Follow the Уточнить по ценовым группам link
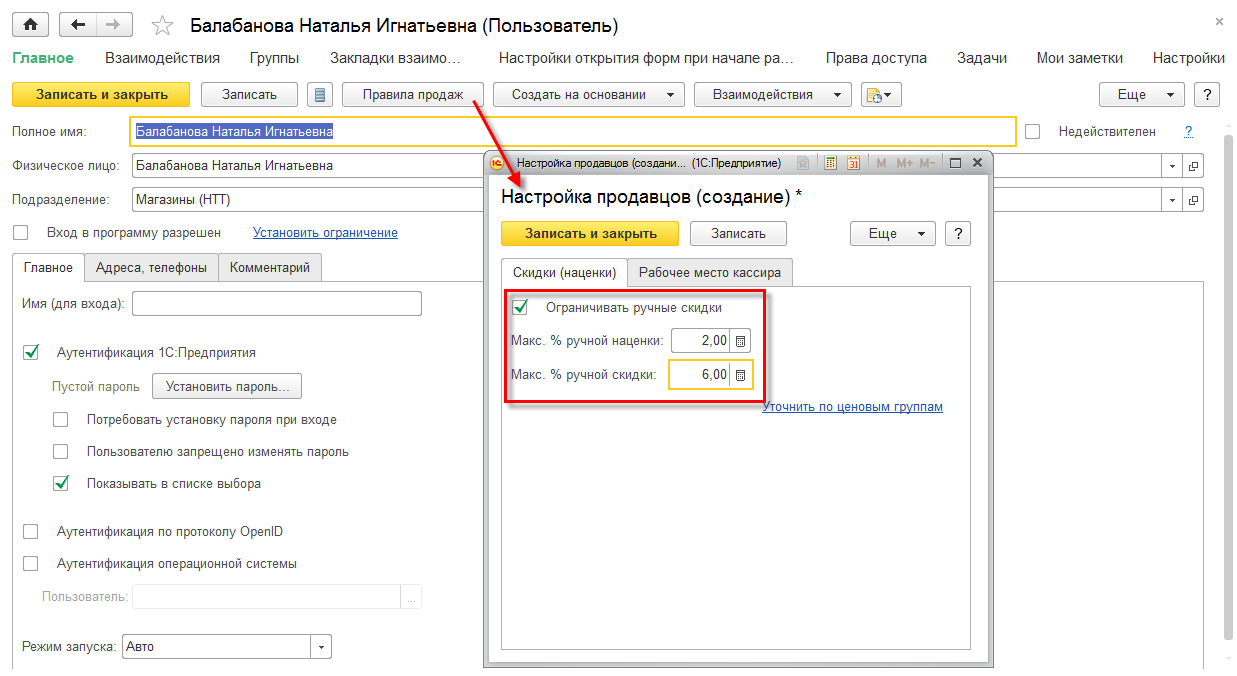1237x676 pixels. point(852,407)
